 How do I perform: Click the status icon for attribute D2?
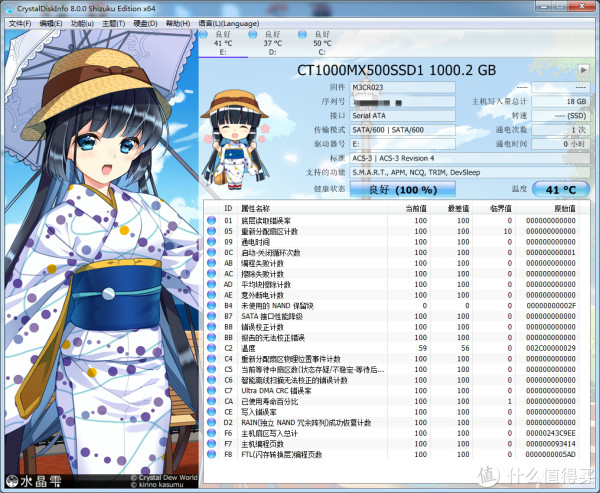[211, 422]
